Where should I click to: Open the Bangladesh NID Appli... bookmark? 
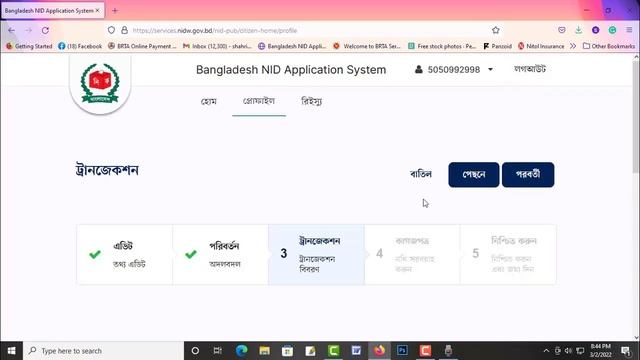292,46
